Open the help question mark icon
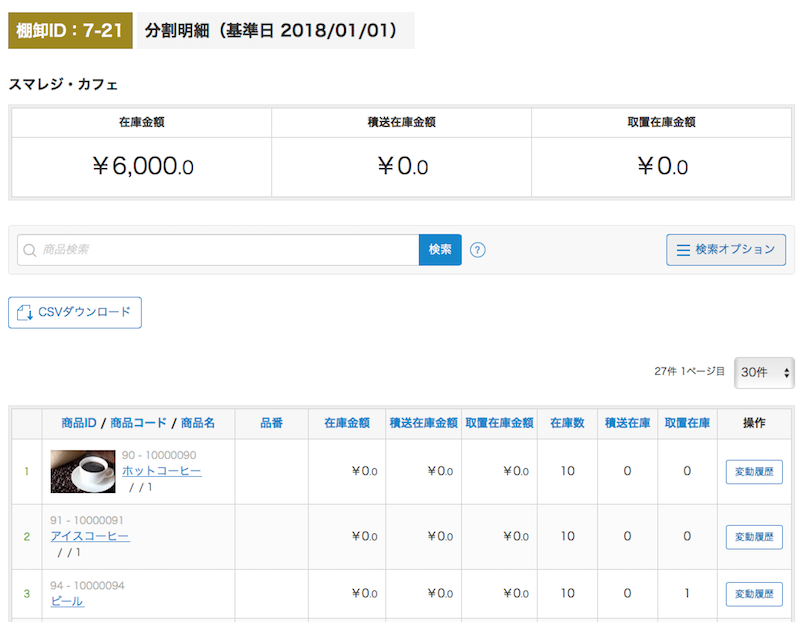The width and height of the screenshot is (800, 622). pyautogui.click(x=478, y=250)
